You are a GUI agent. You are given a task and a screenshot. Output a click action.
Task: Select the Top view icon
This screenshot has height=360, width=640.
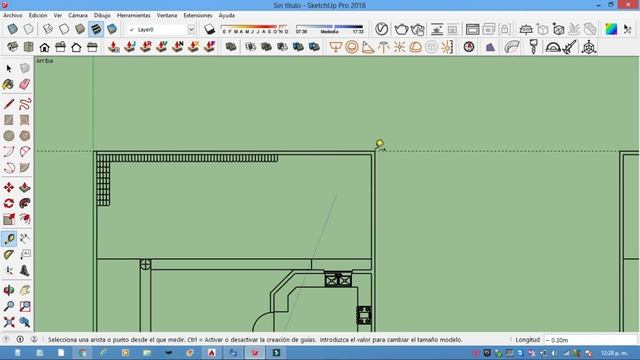click(x=29, y=47)
